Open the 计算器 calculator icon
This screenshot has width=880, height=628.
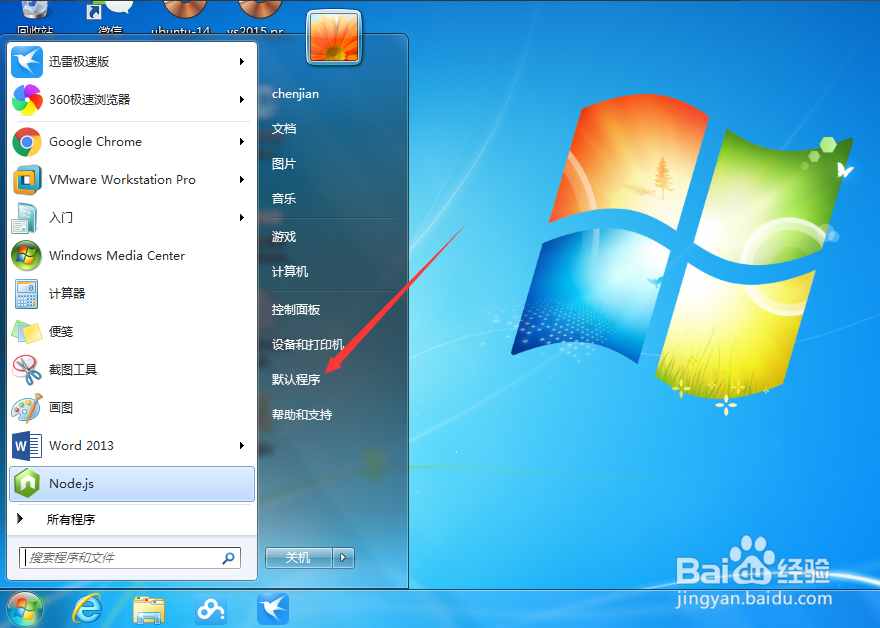[x=26, y=294]
